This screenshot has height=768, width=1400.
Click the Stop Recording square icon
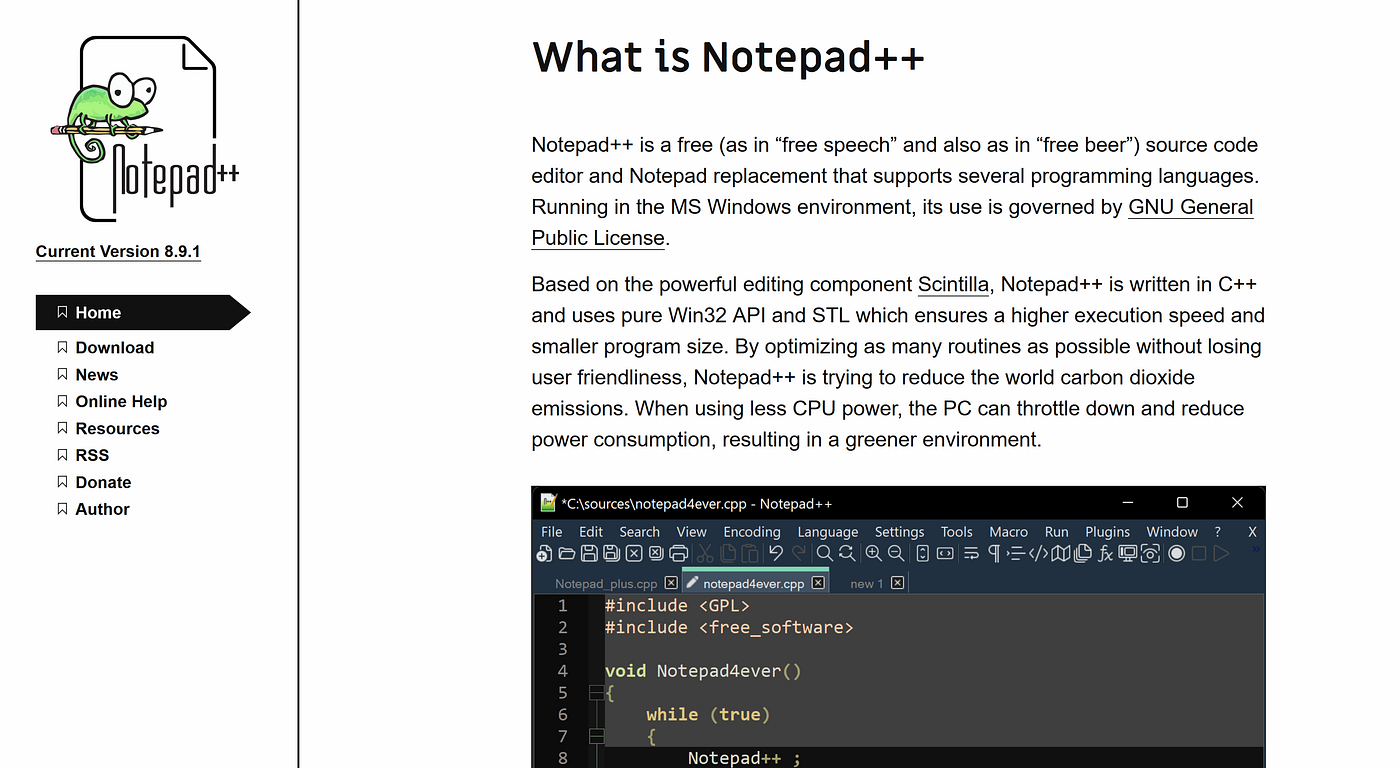(x=1199, y=553)
